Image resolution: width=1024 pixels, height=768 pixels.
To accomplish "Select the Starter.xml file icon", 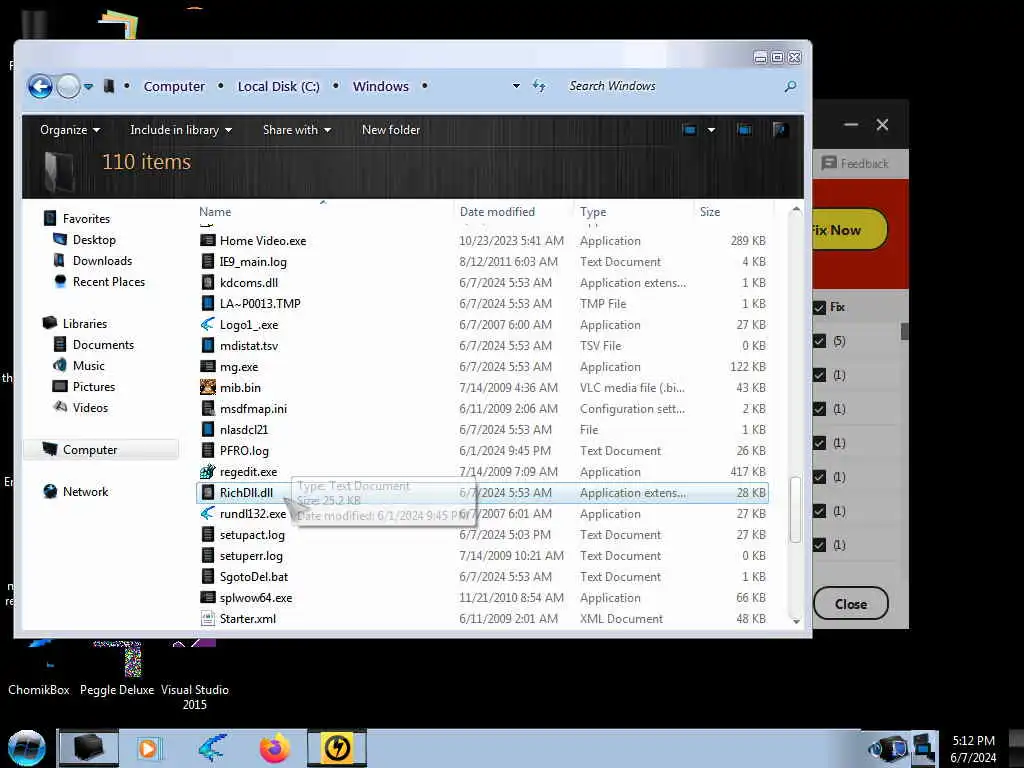I will 208,618.
